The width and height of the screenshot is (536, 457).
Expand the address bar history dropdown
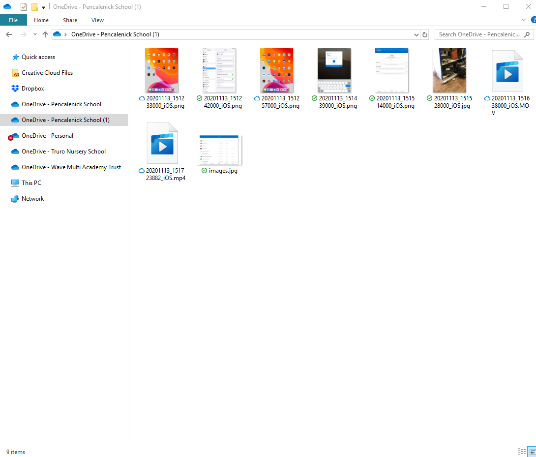click(416, 35)
